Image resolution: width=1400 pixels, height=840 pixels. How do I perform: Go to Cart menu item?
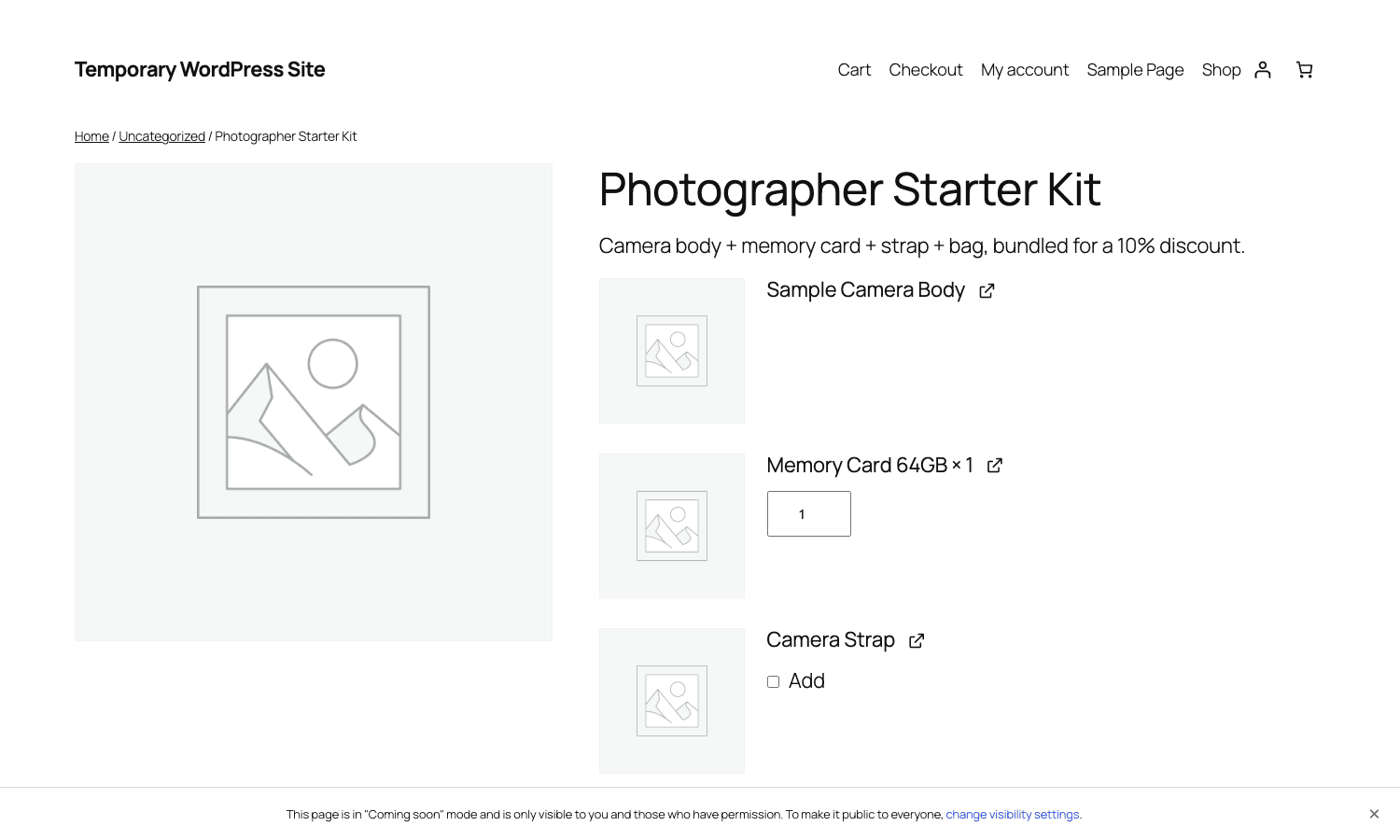pos(854,70)
